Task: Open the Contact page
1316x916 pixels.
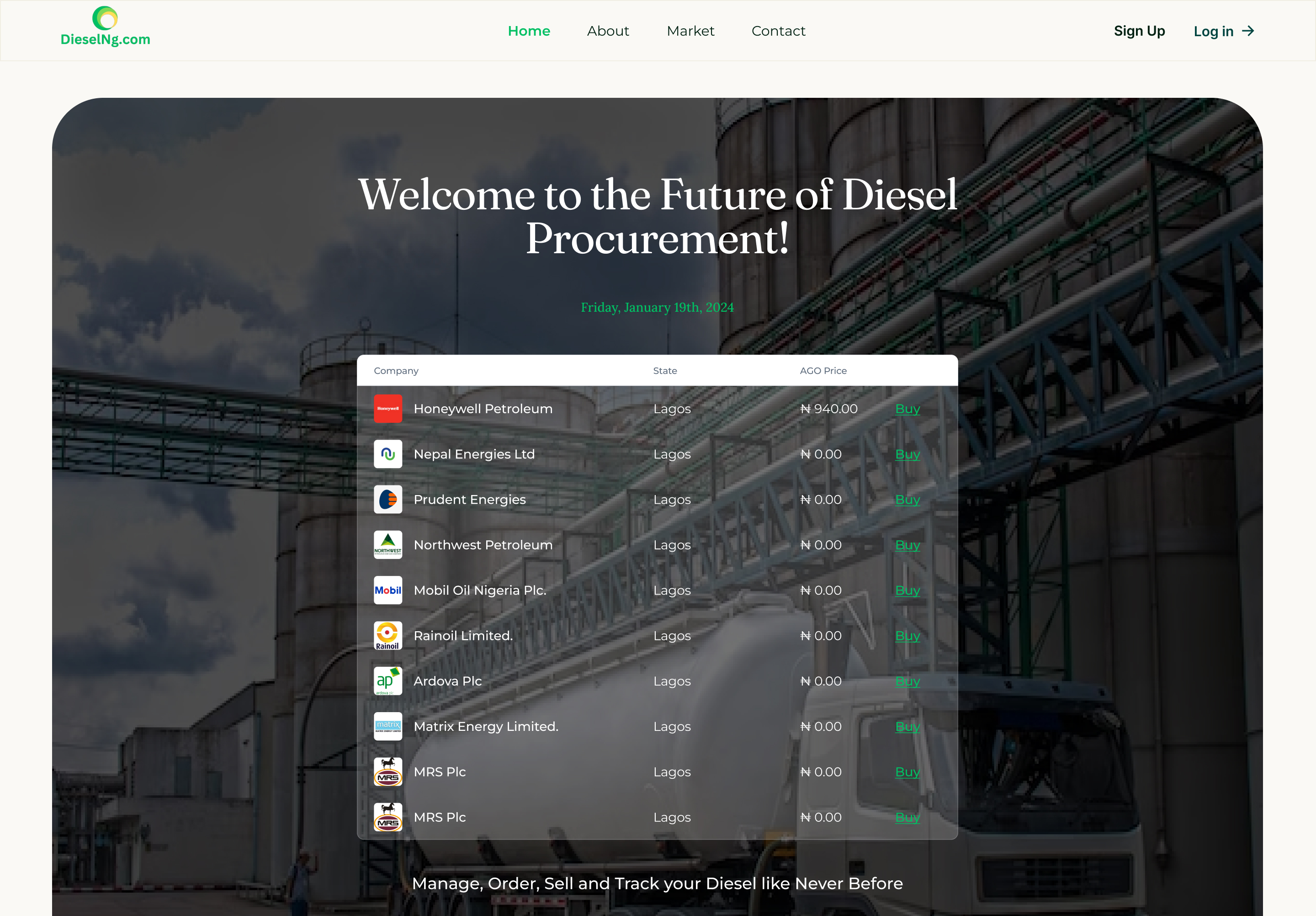Action: point(778,31)
